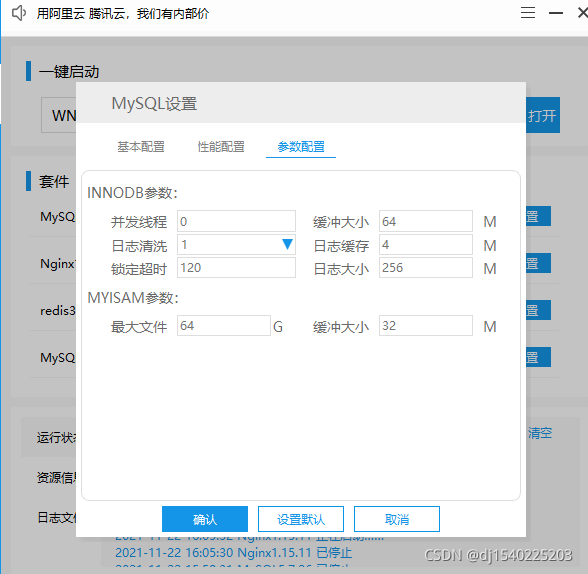The height and width of the screenshot is (574, 588).
Task: Click the INNODB 缓冲大小 field showing 64
Action: tap(426, 221)
